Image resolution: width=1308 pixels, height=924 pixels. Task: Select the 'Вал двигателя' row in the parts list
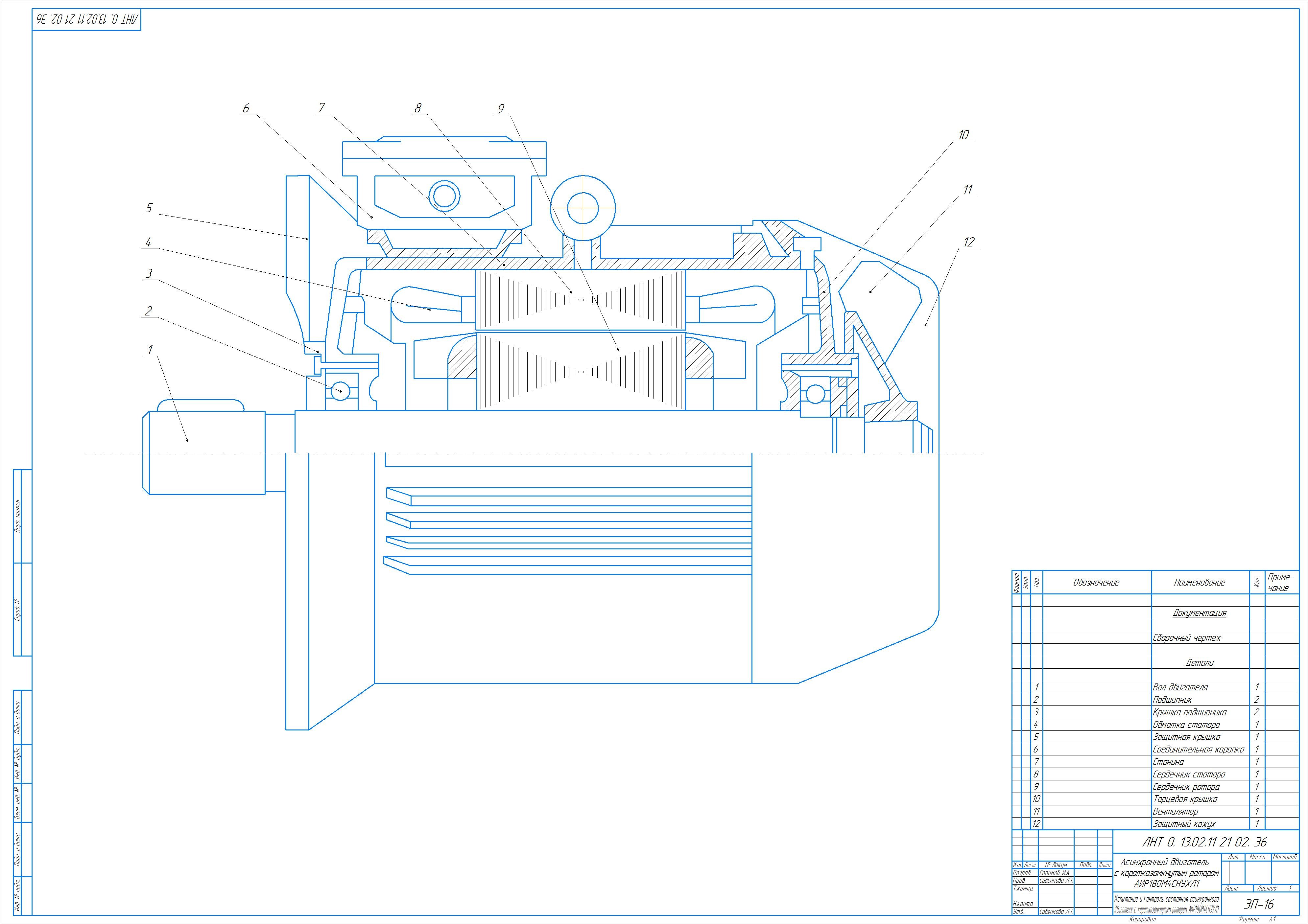pyautogui.click(x=1180, y=687)
